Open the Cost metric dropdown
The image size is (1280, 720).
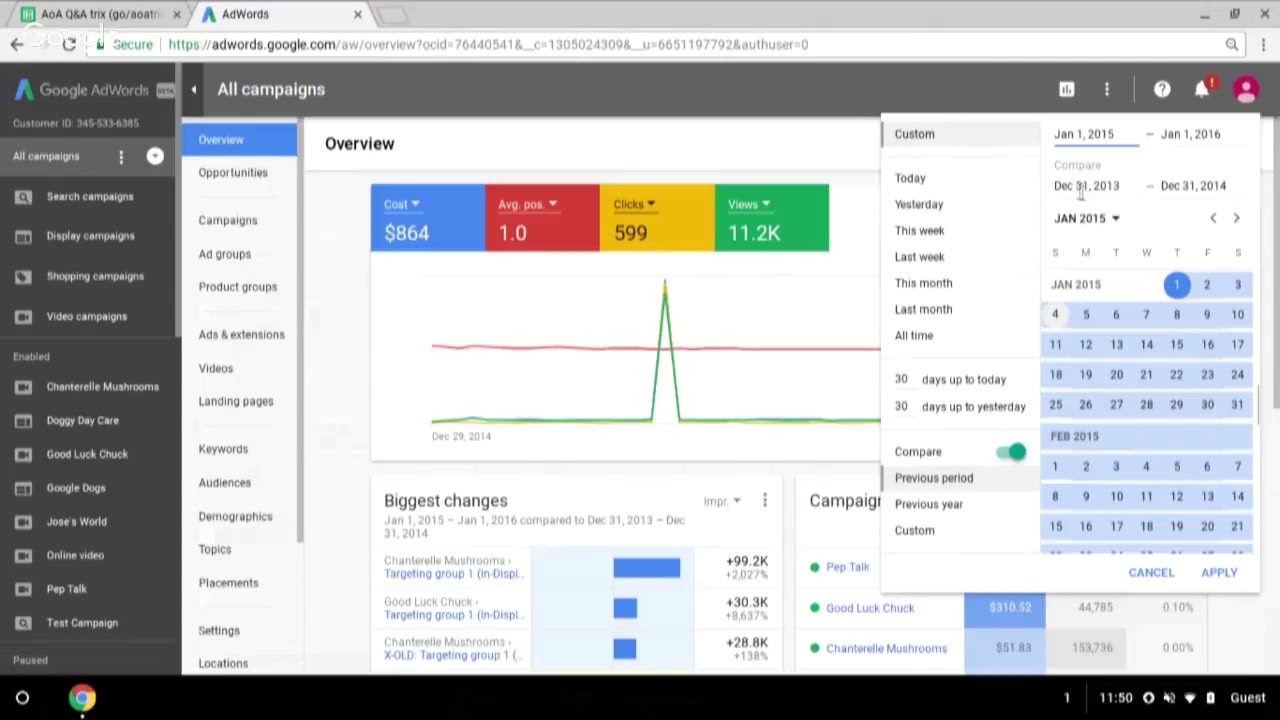(402, 204)
